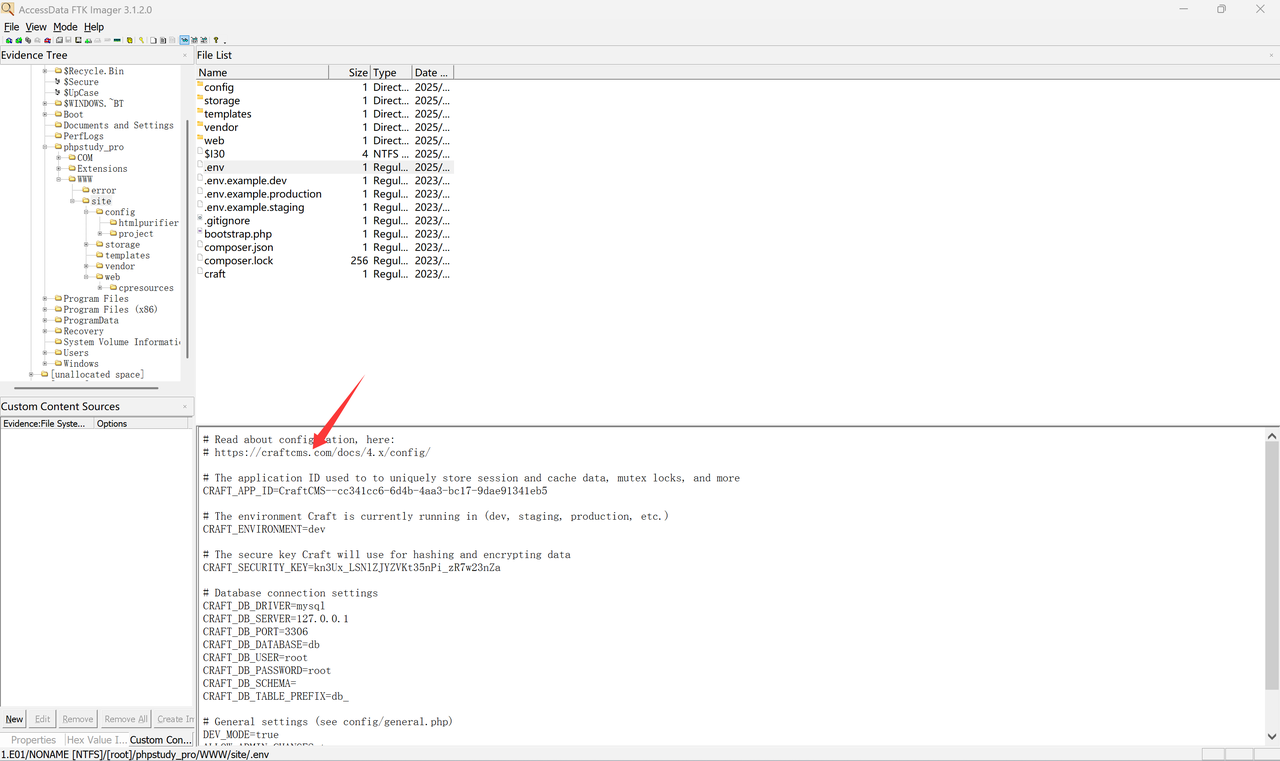Image resolution: width=1280 pixels, height=761 pixels.
Task: Open the File menu
Action: tap(11, 27)
